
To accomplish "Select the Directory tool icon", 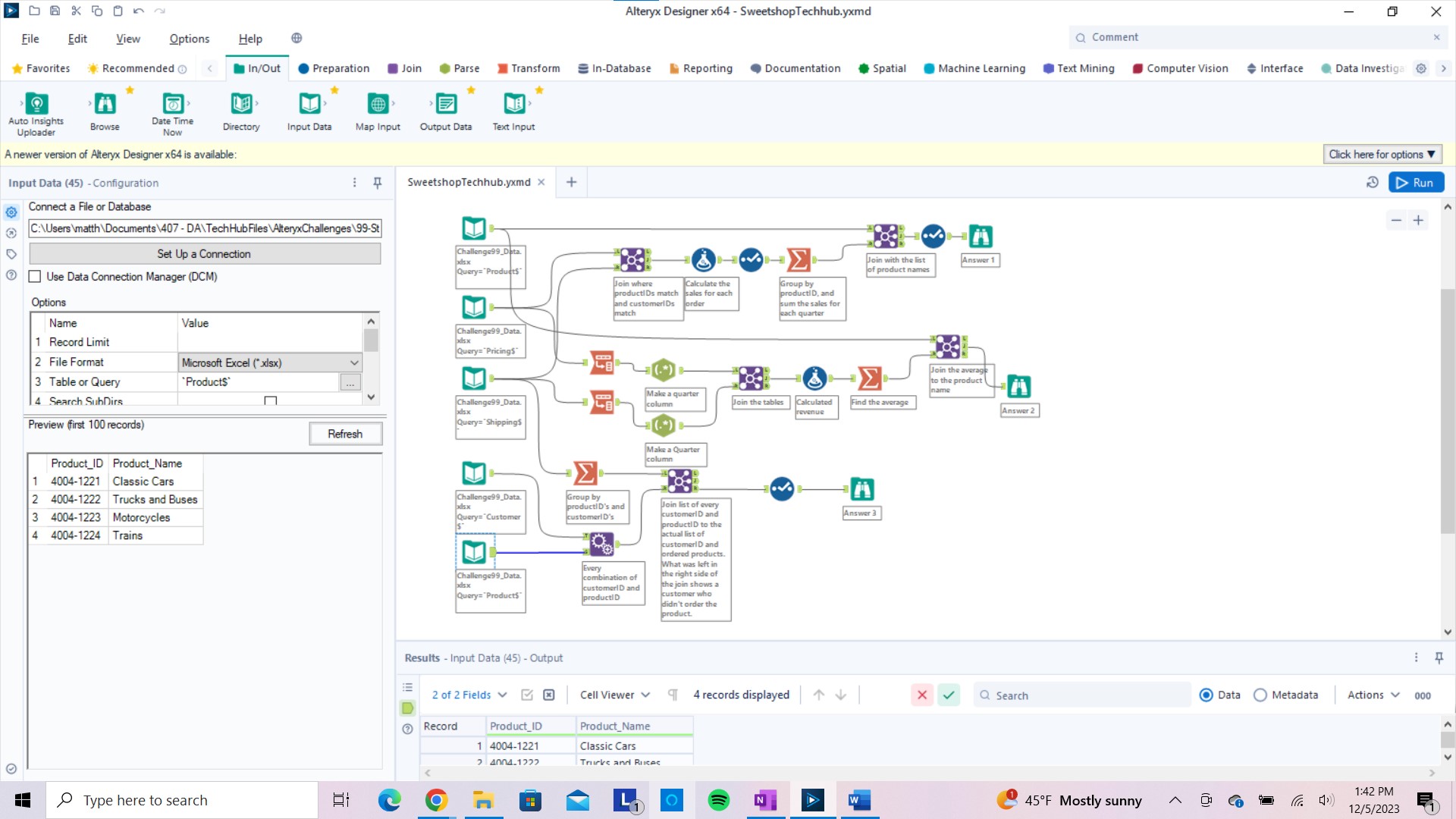I will 241,104.
